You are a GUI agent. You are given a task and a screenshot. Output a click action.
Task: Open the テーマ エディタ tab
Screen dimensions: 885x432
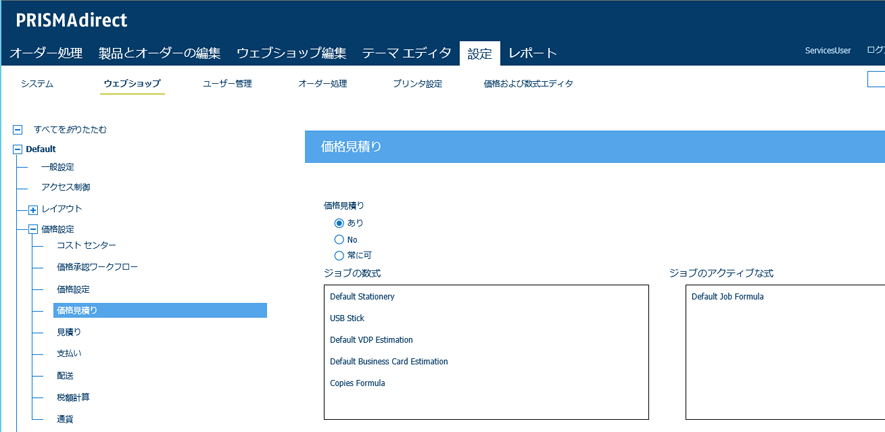[407, 53]
